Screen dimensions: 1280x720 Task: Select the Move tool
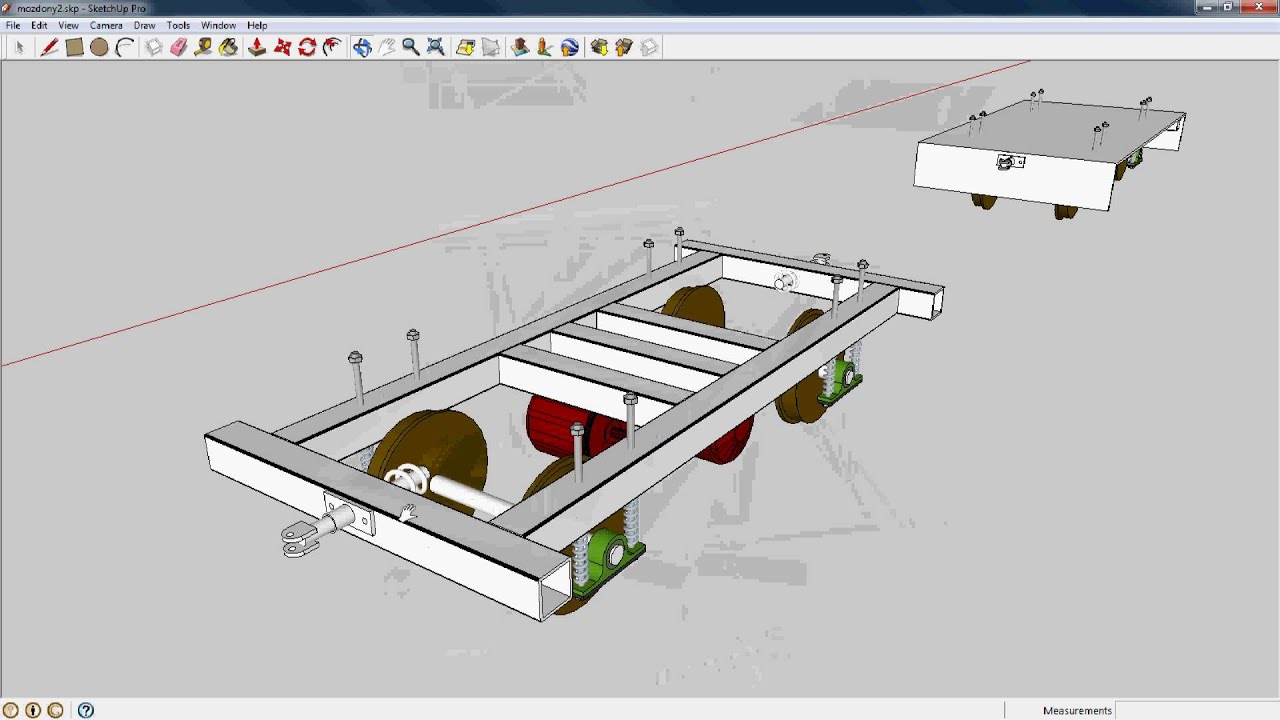[x=282, y=47]
